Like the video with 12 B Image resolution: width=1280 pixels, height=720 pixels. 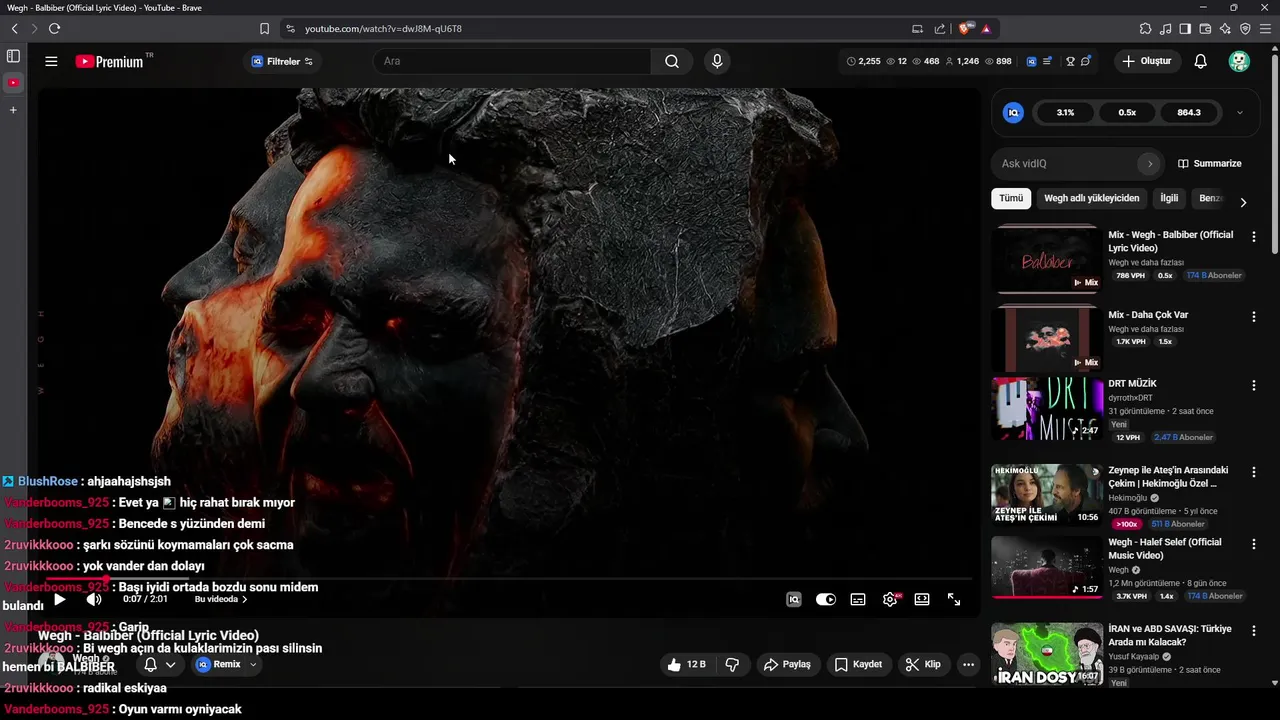point(687,664)
